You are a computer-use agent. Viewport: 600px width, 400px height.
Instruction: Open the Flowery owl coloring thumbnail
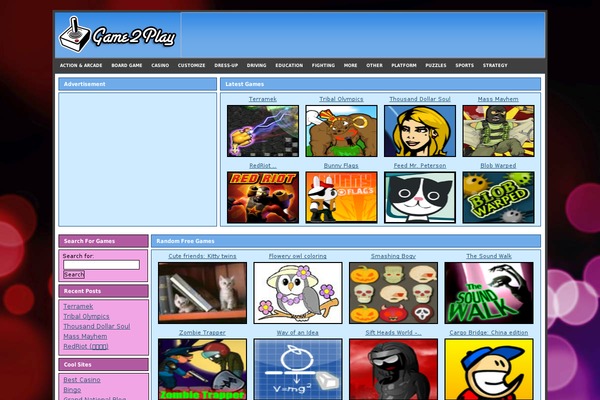tap(298, 293)
